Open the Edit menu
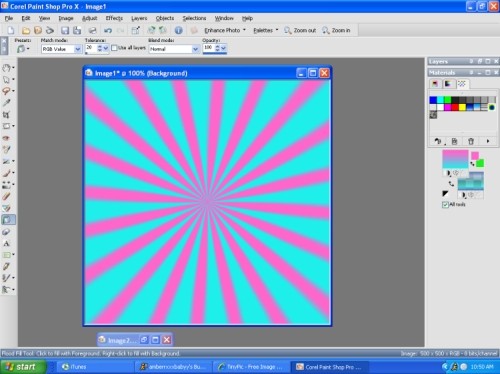Screen dimensions: 500x374 coord(26,18)
